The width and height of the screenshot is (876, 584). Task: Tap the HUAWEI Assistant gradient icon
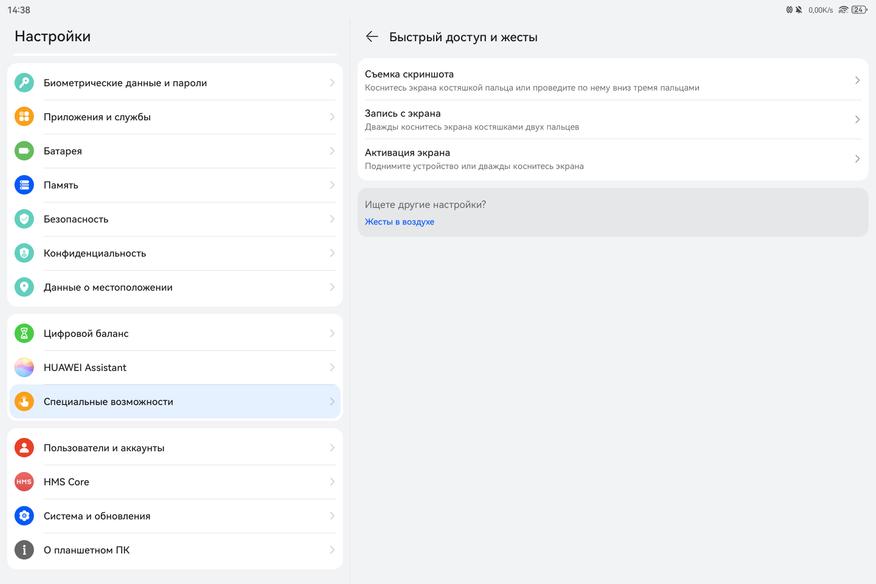coord(24,368)
